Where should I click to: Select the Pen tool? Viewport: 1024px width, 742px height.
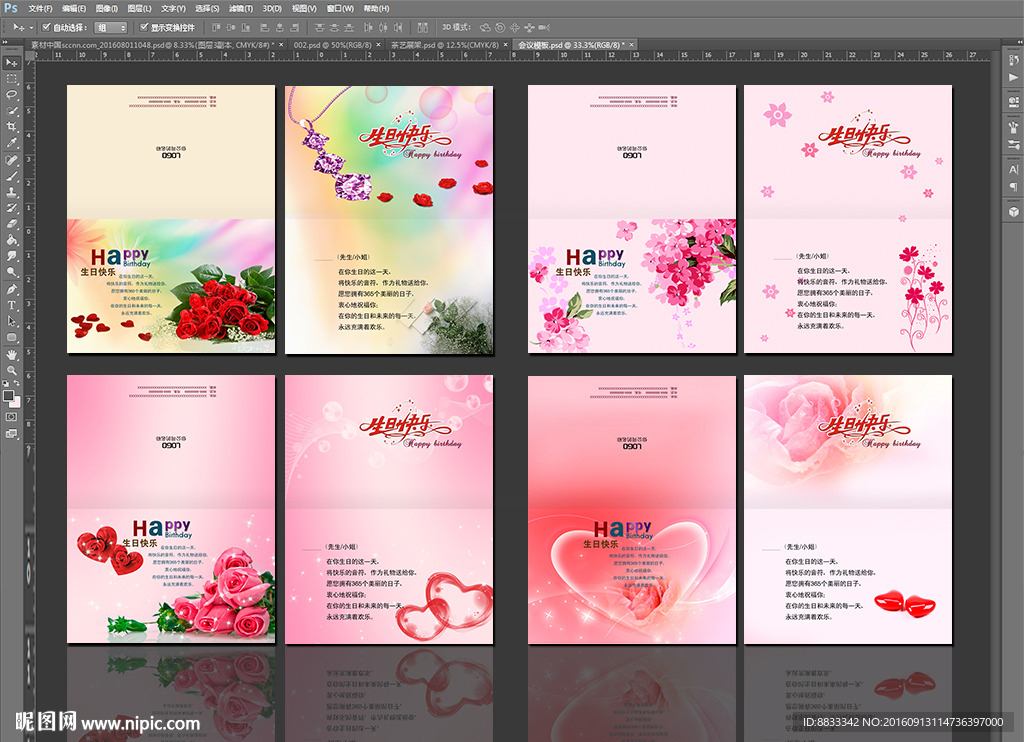(12, 288)
